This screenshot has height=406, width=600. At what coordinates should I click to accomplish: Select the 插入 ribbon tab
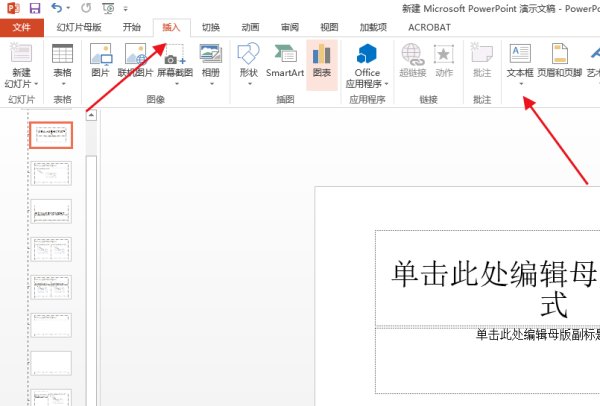tap(171, 27)
